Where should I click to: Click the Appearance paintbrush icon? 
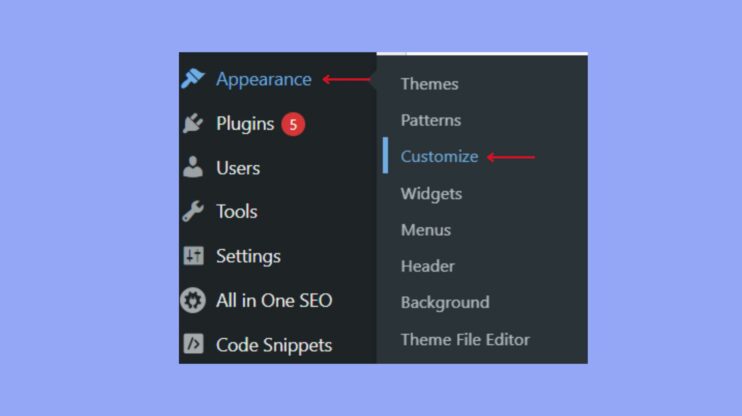193,80
